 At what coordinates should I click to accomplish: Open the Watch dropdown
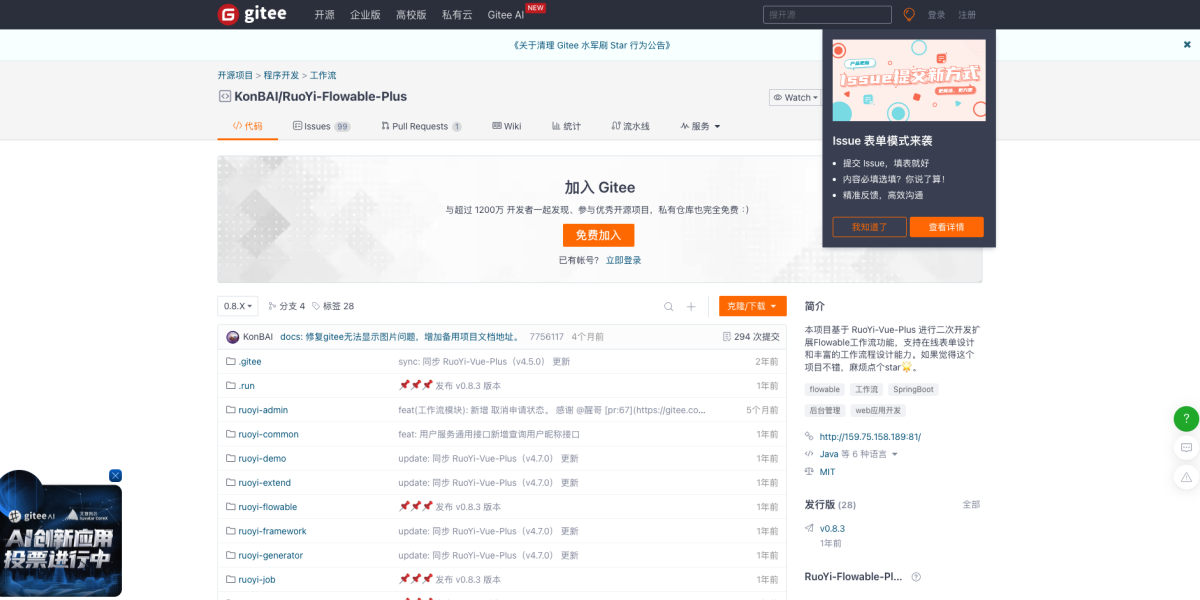796,97
